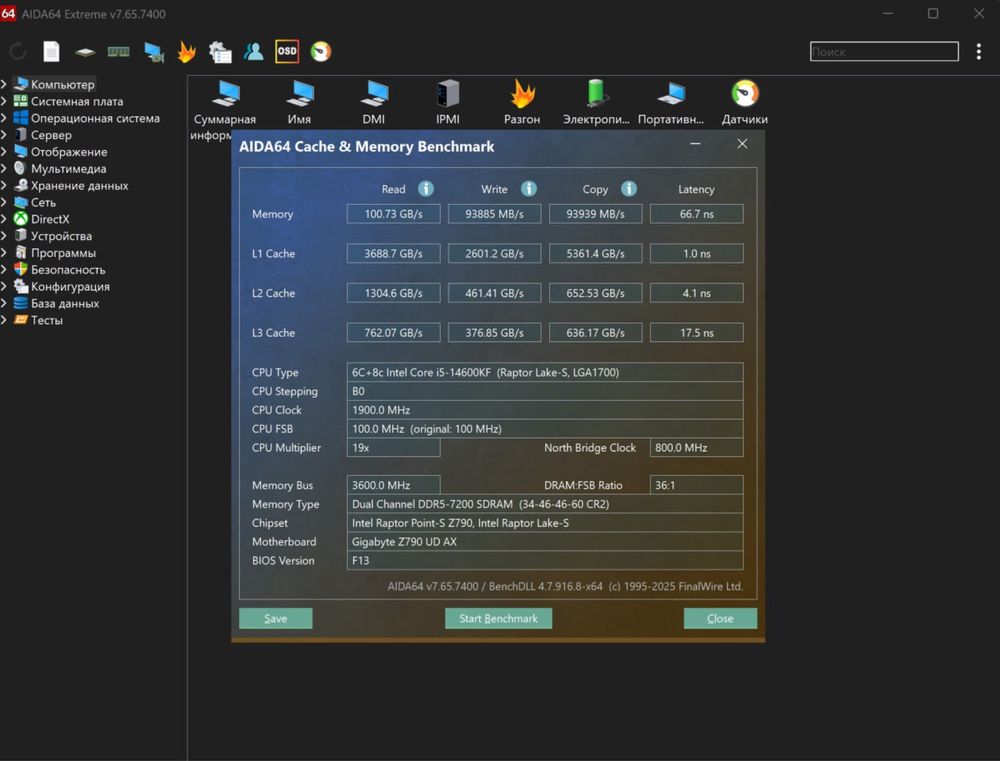1000x761 pixels.
Task: Select Безопасность in the sidebar tree
Action: pyautogui.click(x=68, y=270)
